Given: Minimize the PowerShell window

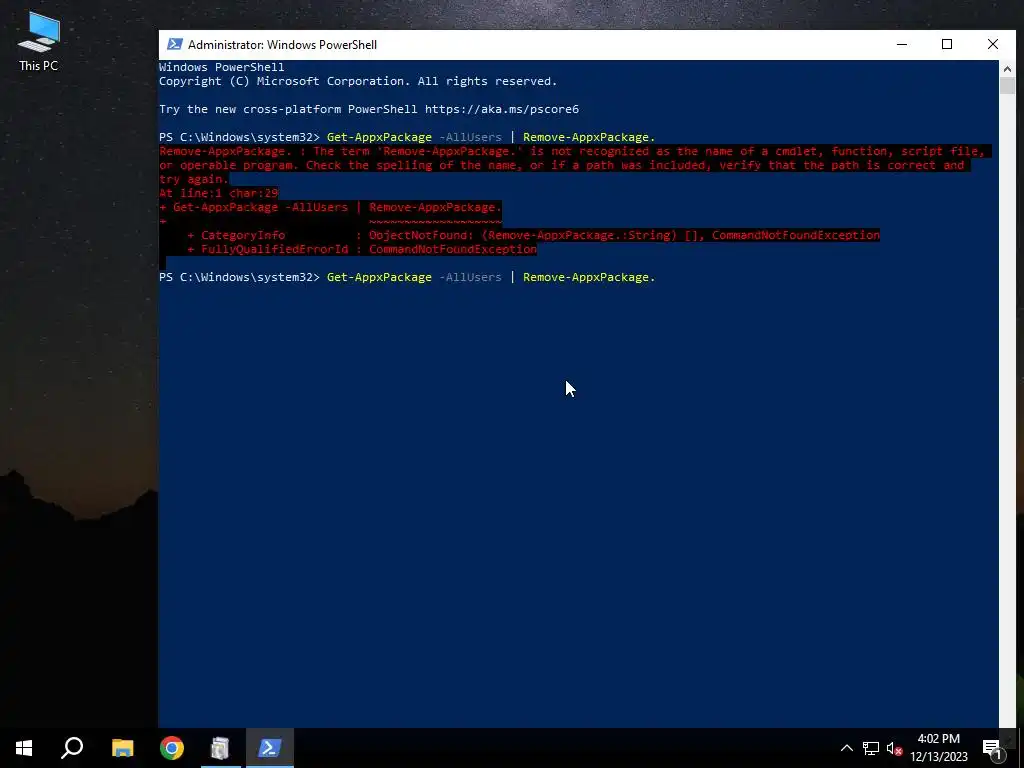Looking at the screenshot, I should coord(902,44).
